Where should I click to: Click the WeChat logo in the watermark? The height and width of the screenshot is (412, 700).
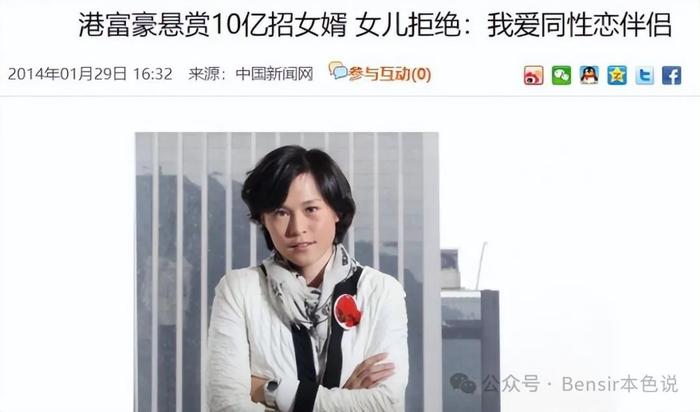point(463,383)
